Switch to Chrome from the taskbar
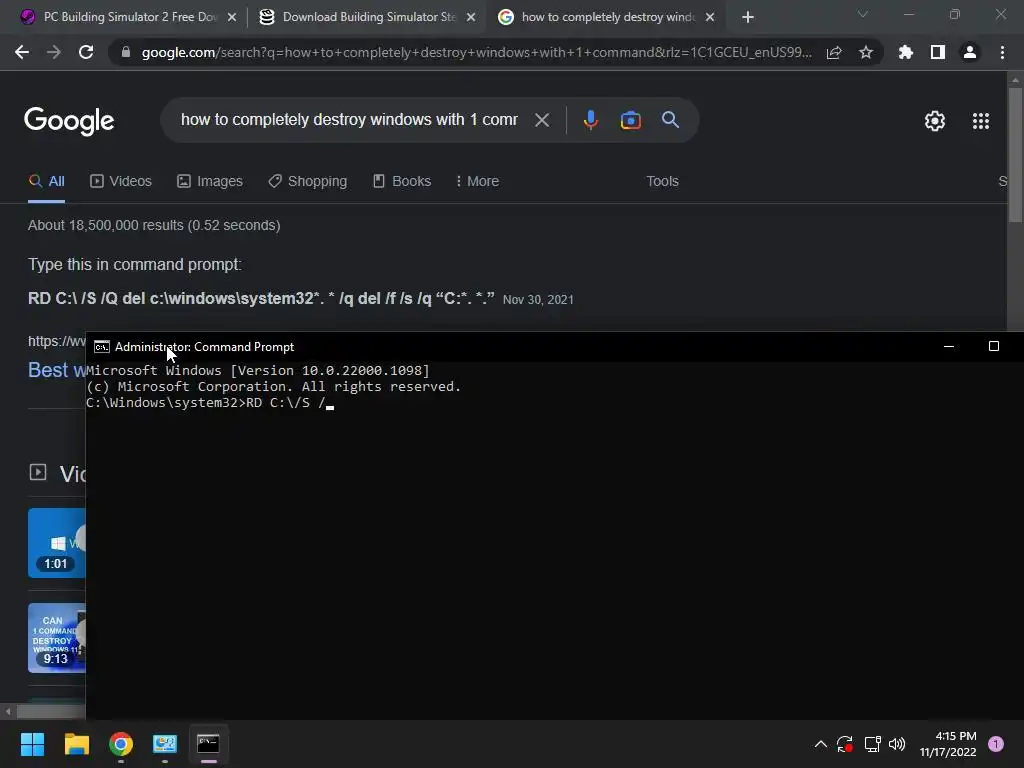This screenshot has width=1024, height=768. point(121,744)
